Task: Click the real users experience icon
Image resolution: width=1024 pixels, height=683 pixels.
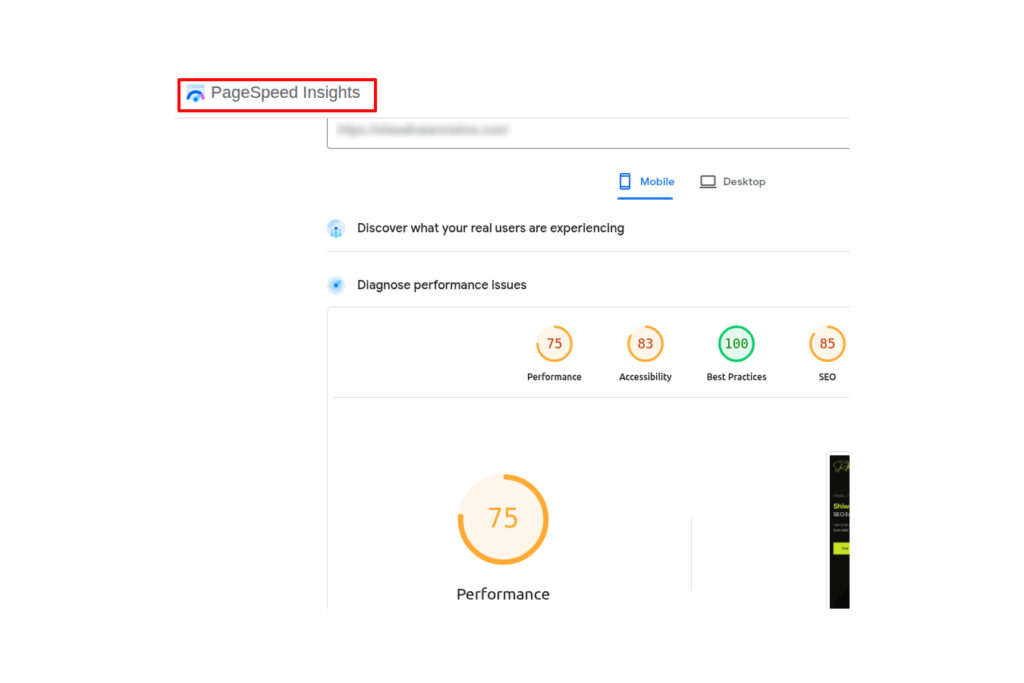Action: 336,229
